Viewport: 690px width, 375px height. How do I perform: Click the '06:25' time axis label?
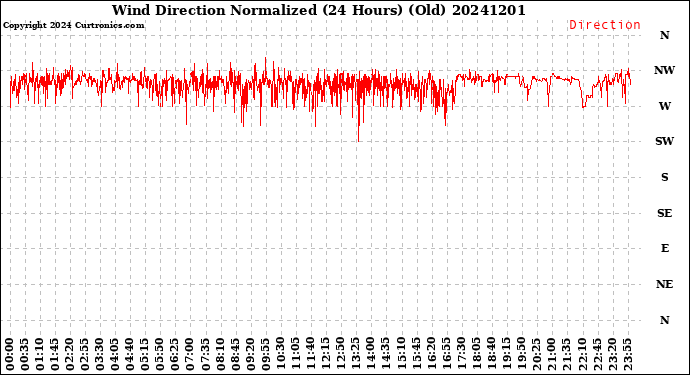click(x=175, y=354)
